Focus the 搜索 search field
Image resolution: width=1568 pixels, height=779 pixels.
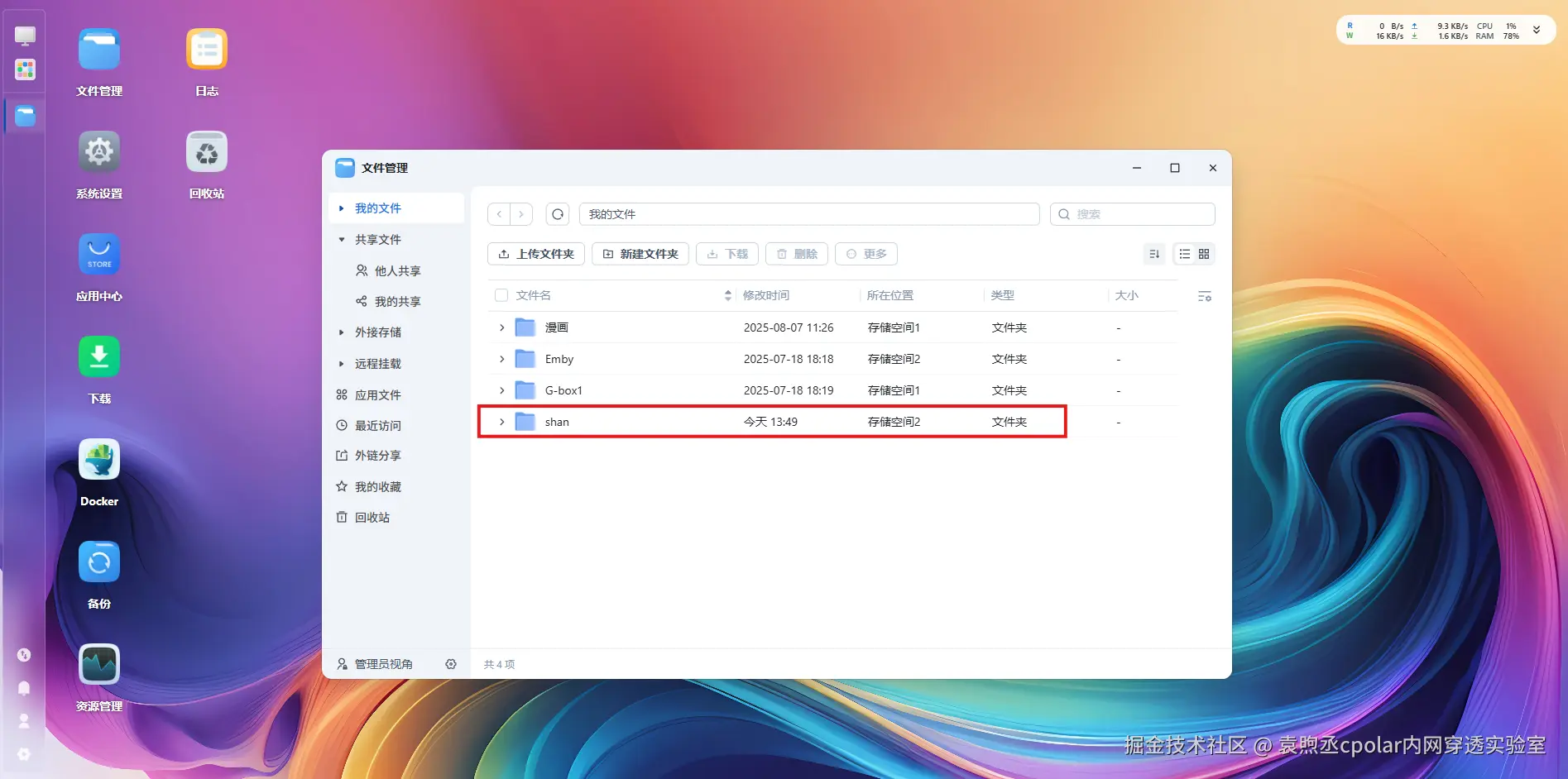pyautogui.click(x=1133, y=214)
